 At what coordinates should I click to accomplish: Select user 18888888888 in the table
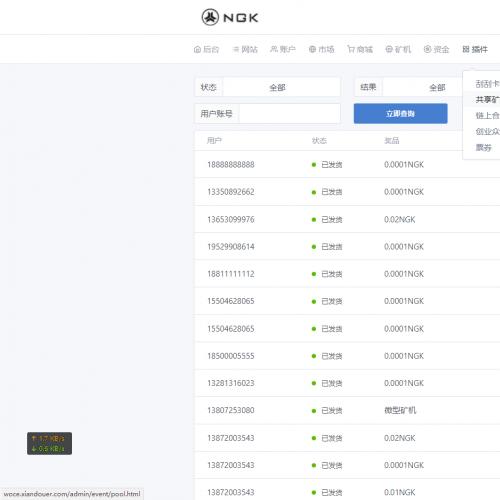[x=231, y=165]
